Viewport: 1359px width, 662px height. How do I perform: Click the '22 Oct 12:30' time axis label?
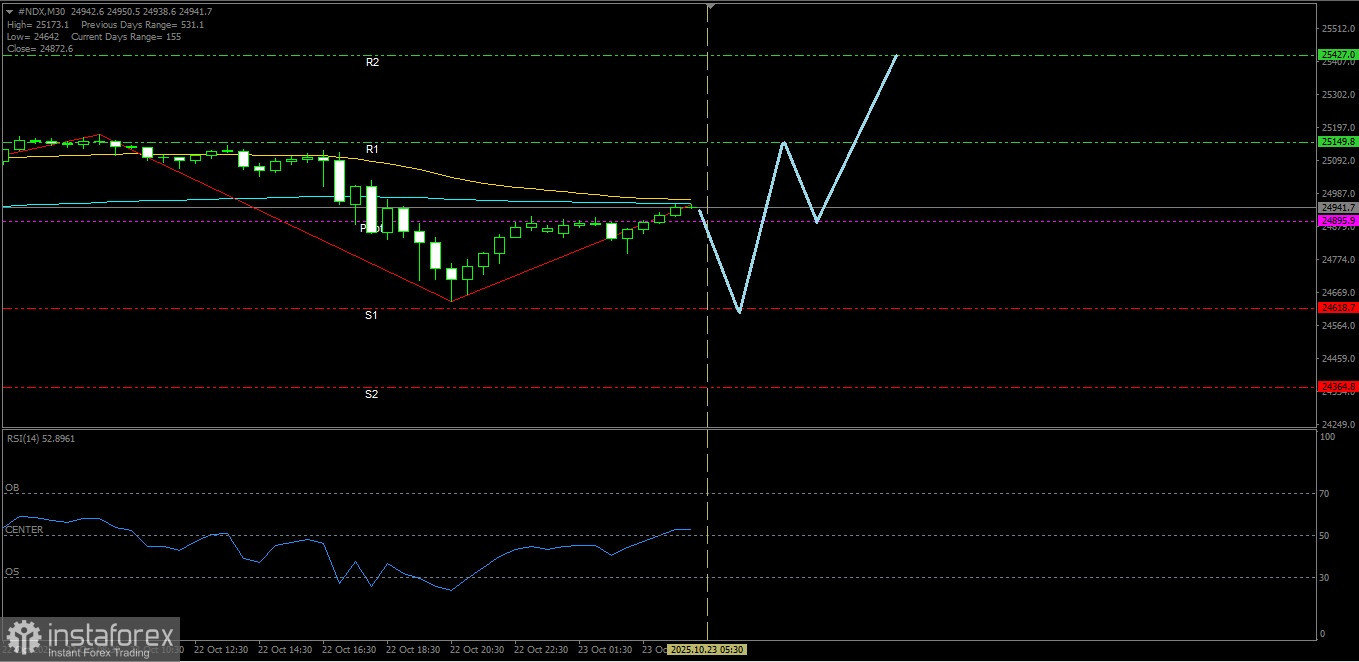221,650
